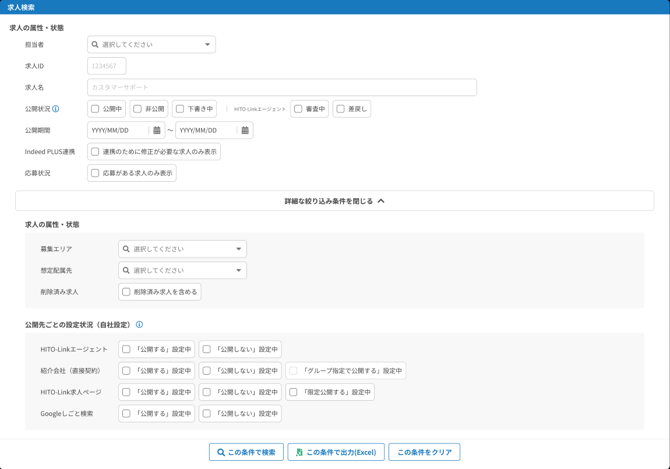The width and height of the screenshot is (670, 469).
Task: Open the start date calendar icon
Action: 157,130
